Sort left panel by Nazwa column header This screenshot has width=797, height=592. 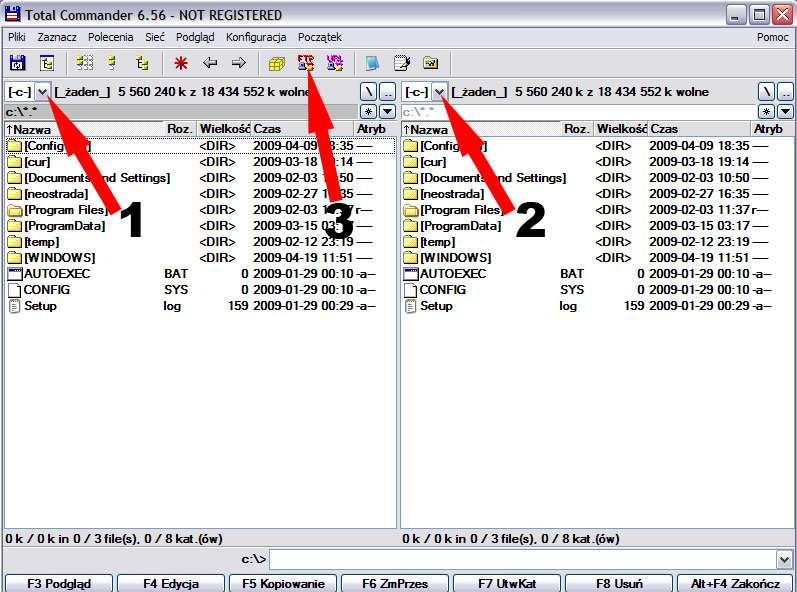(x=85, y=129)
